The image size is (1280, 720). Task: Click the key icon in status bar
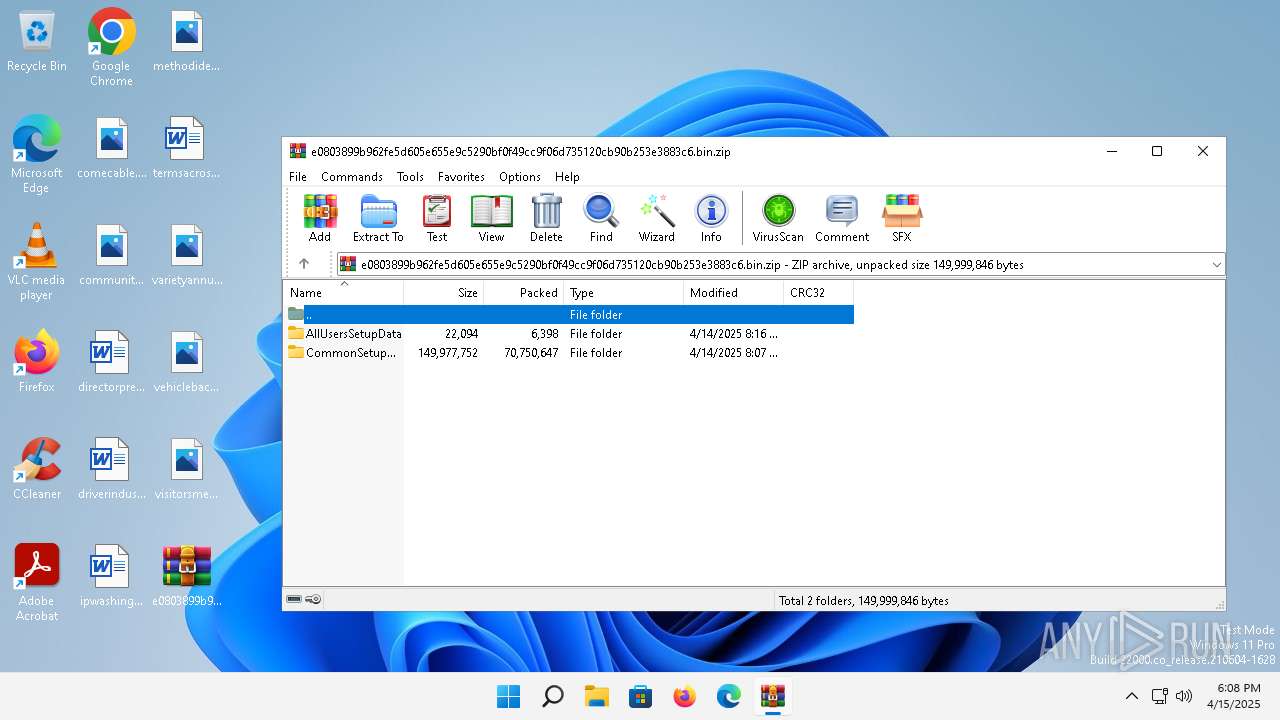coord(313,600)
